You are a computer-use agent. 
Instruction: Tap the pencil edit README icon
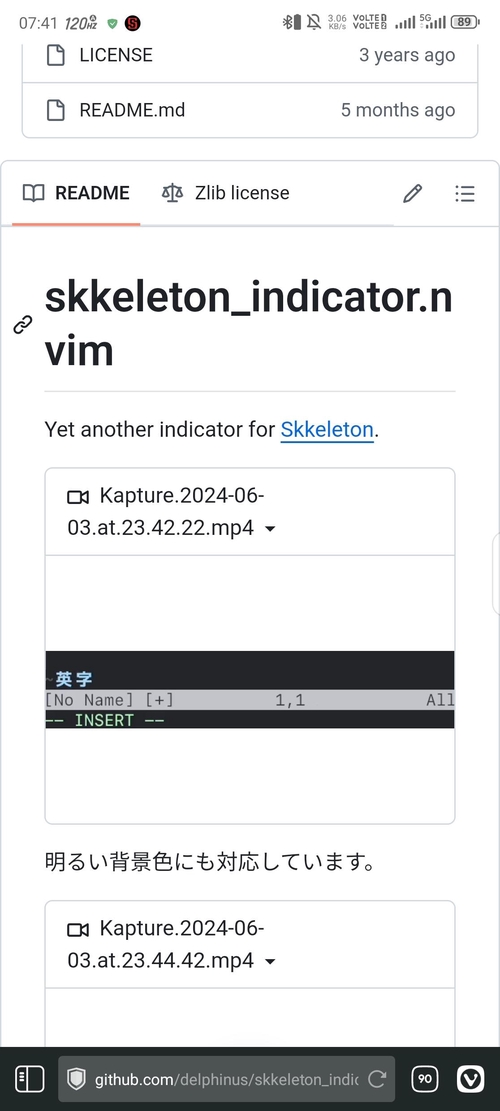click(412, 193)
